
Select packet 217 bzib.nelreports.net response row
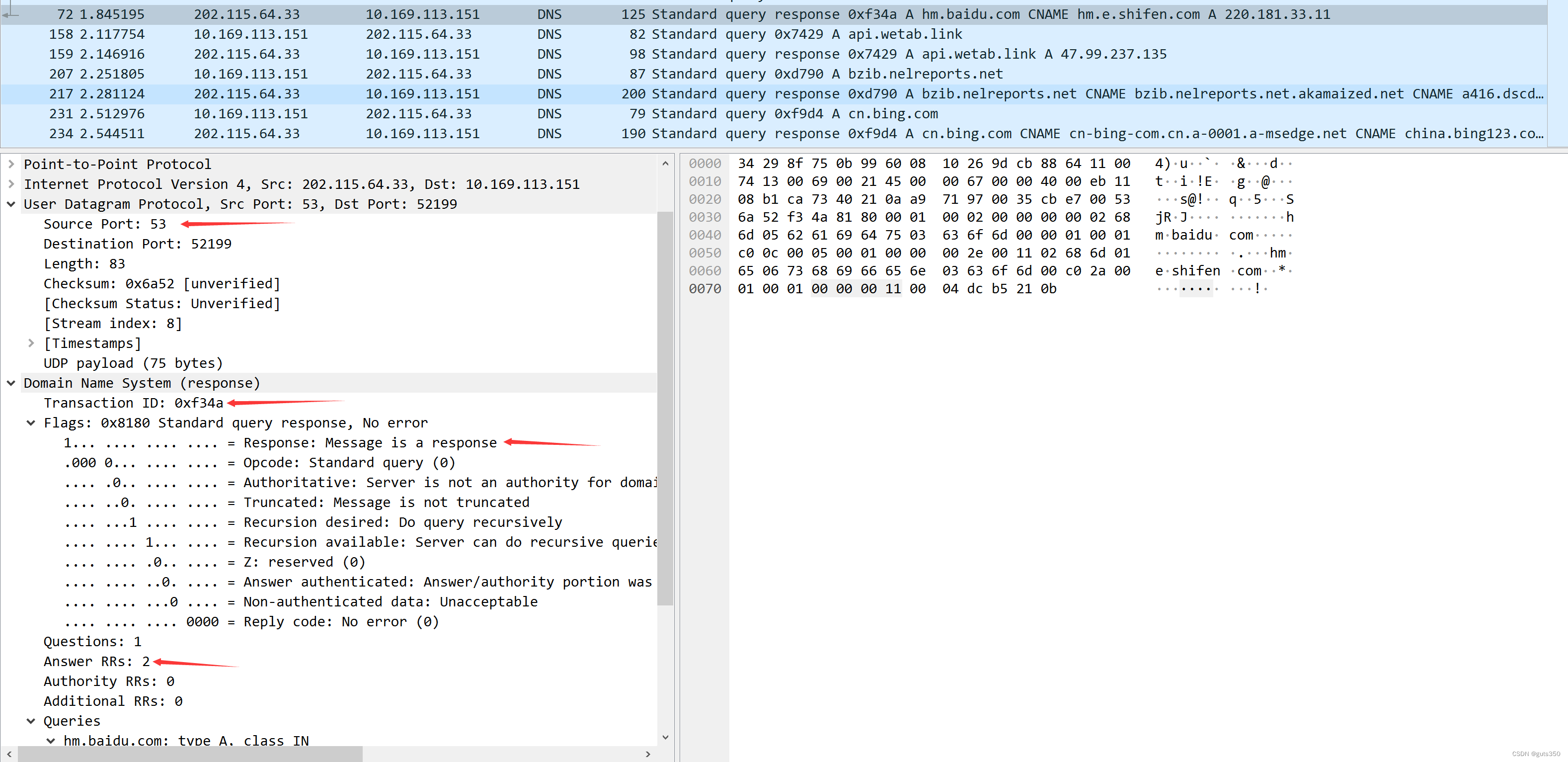pos(773,94)
